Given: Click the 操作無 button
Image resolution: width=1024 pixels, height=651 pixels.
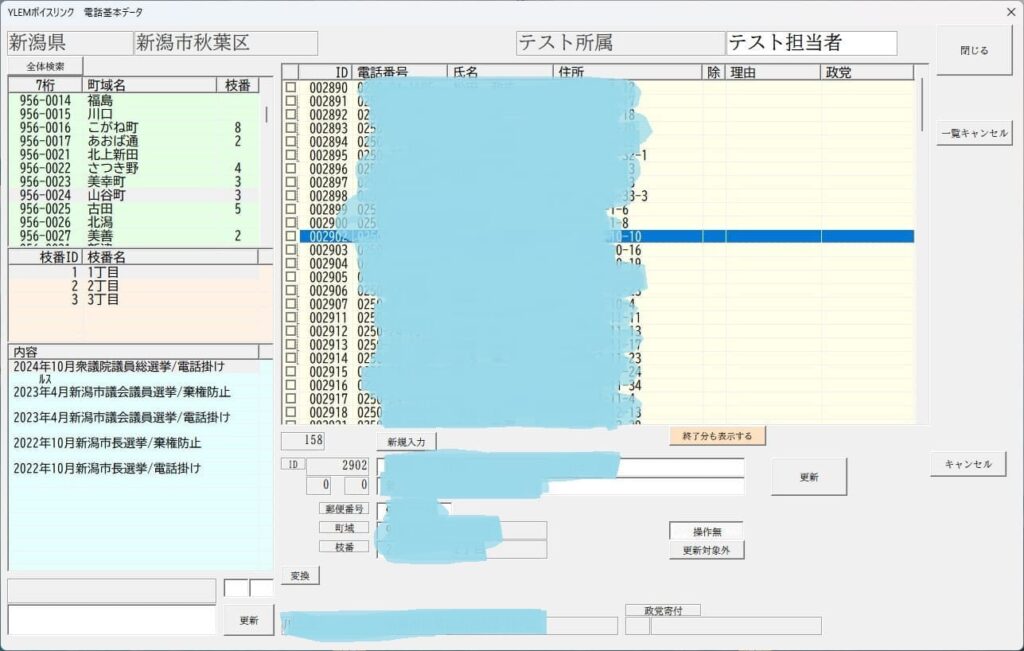Looking at the screenshot, I should (707, 530).
